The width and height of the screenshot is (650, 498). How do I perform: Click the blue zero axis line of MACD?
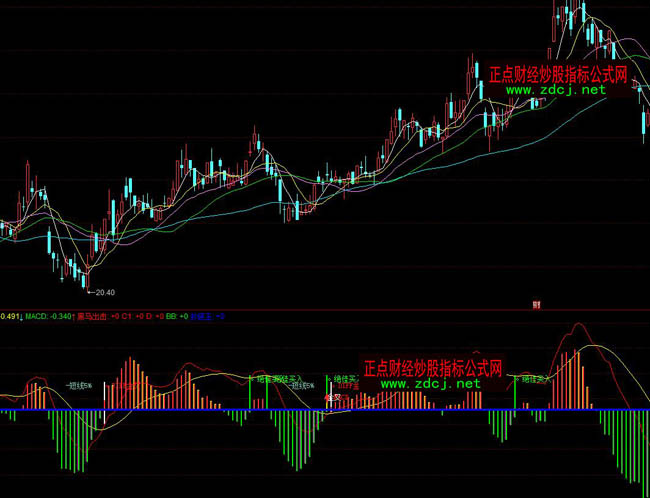click(x=200, y=410)
